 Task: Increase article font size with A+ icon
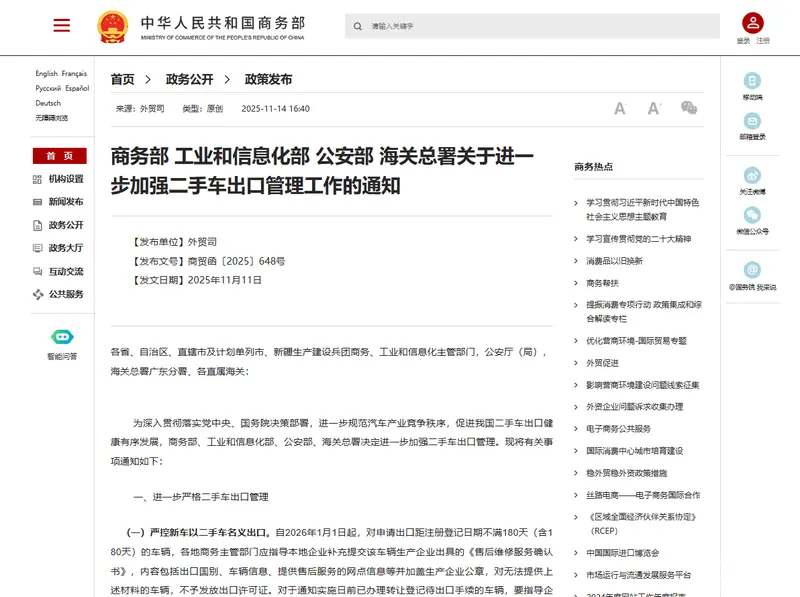tap(654, 108)
